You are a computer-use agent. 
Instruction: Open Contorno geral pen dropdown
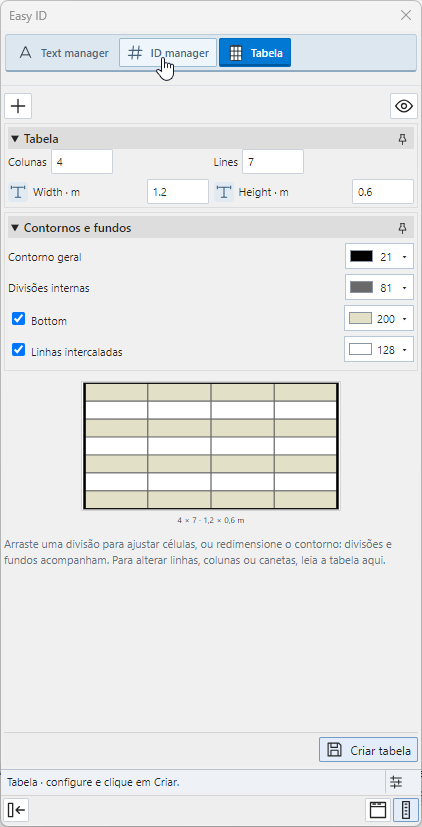[379, 257]
